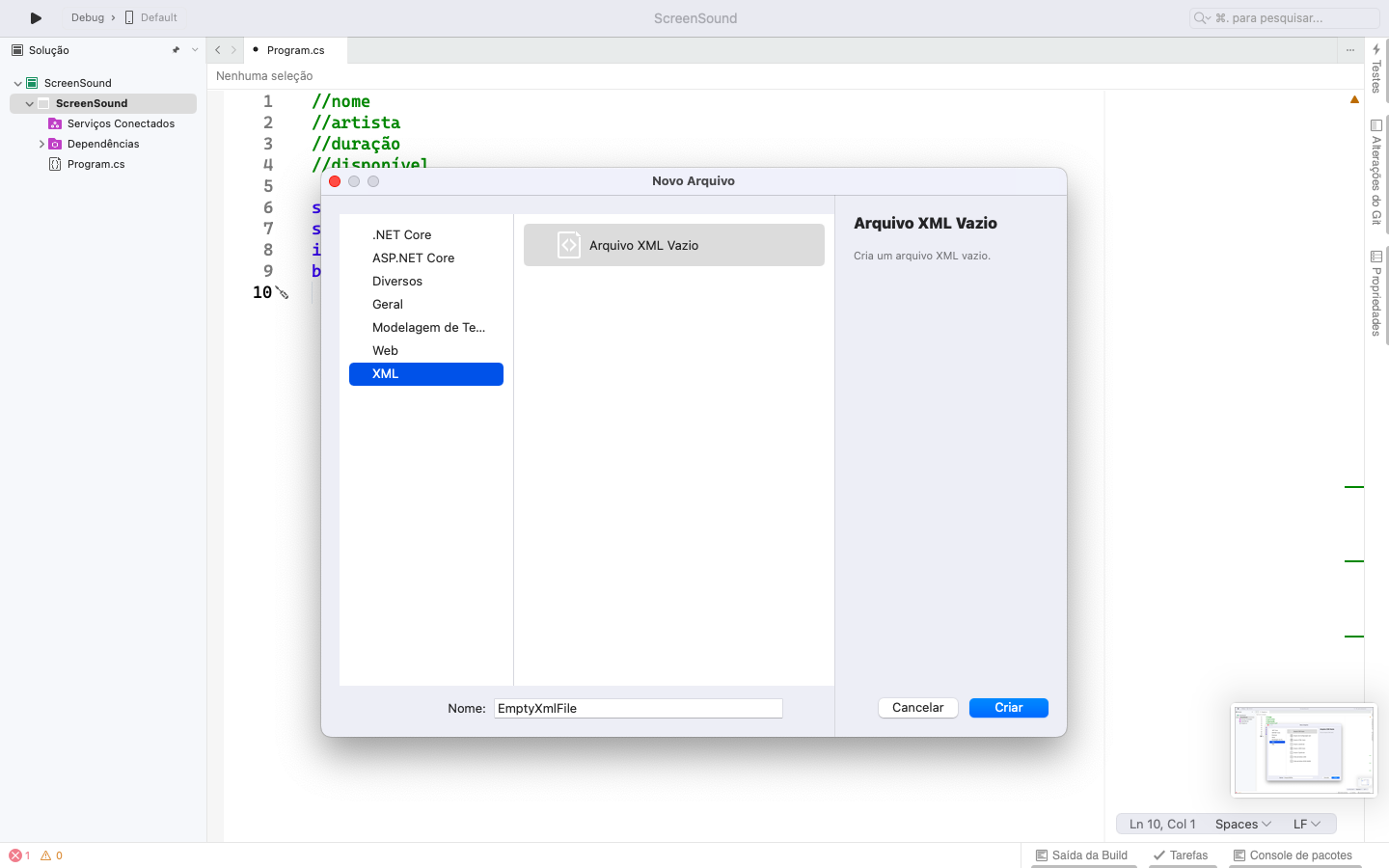Viewport: 1389px width, 868px height.
Task: Click the Testes lightning bolt icon
Action: click(x=1376, y=49)
